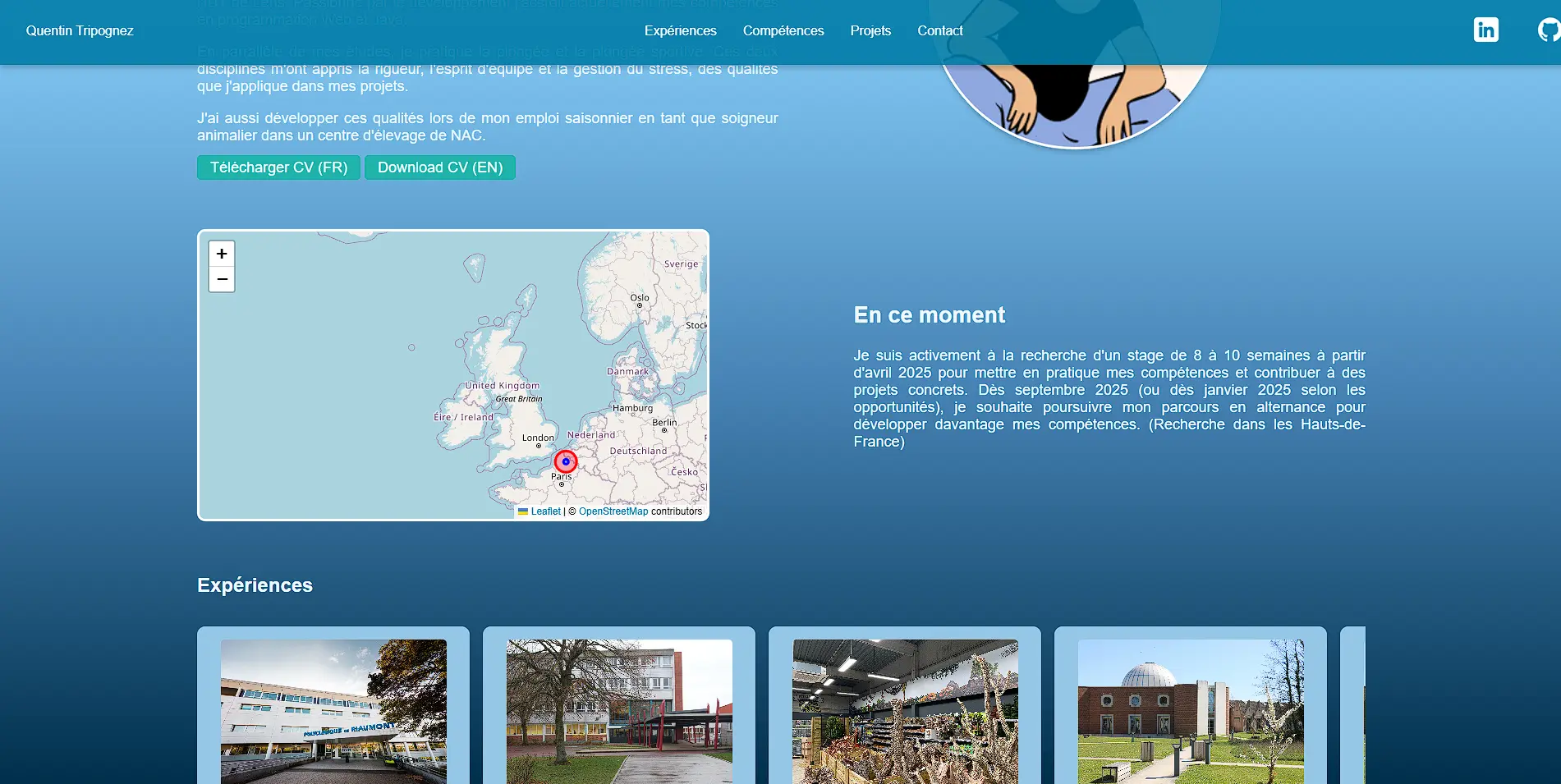Open the OpenStreetMap attribution link
The height and width of the screenshot is (784, 1561).
613,511
